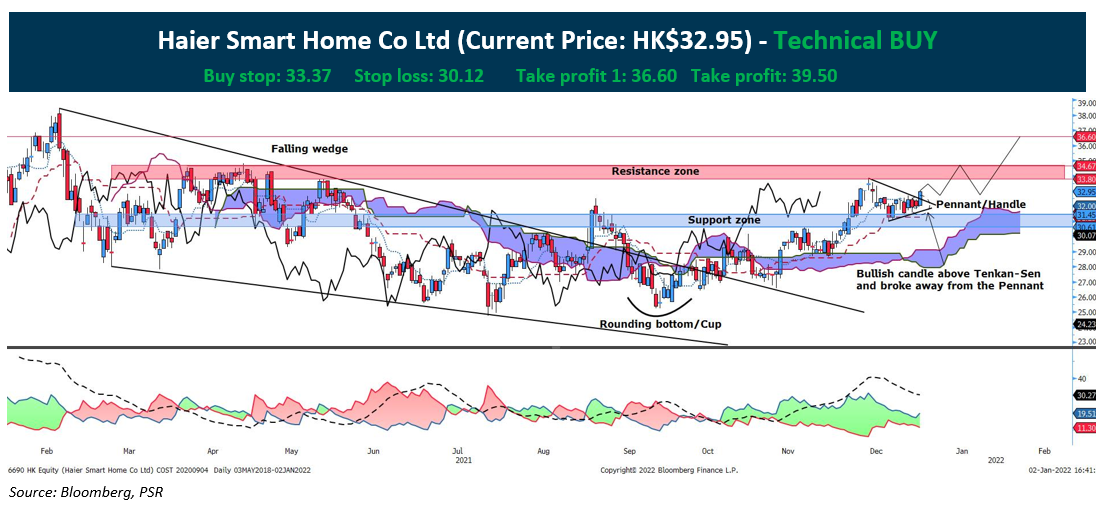The image size is (1120, 514).
Task: Click the Jan month label
Action: pyautogui.click(x=962, y=451)
